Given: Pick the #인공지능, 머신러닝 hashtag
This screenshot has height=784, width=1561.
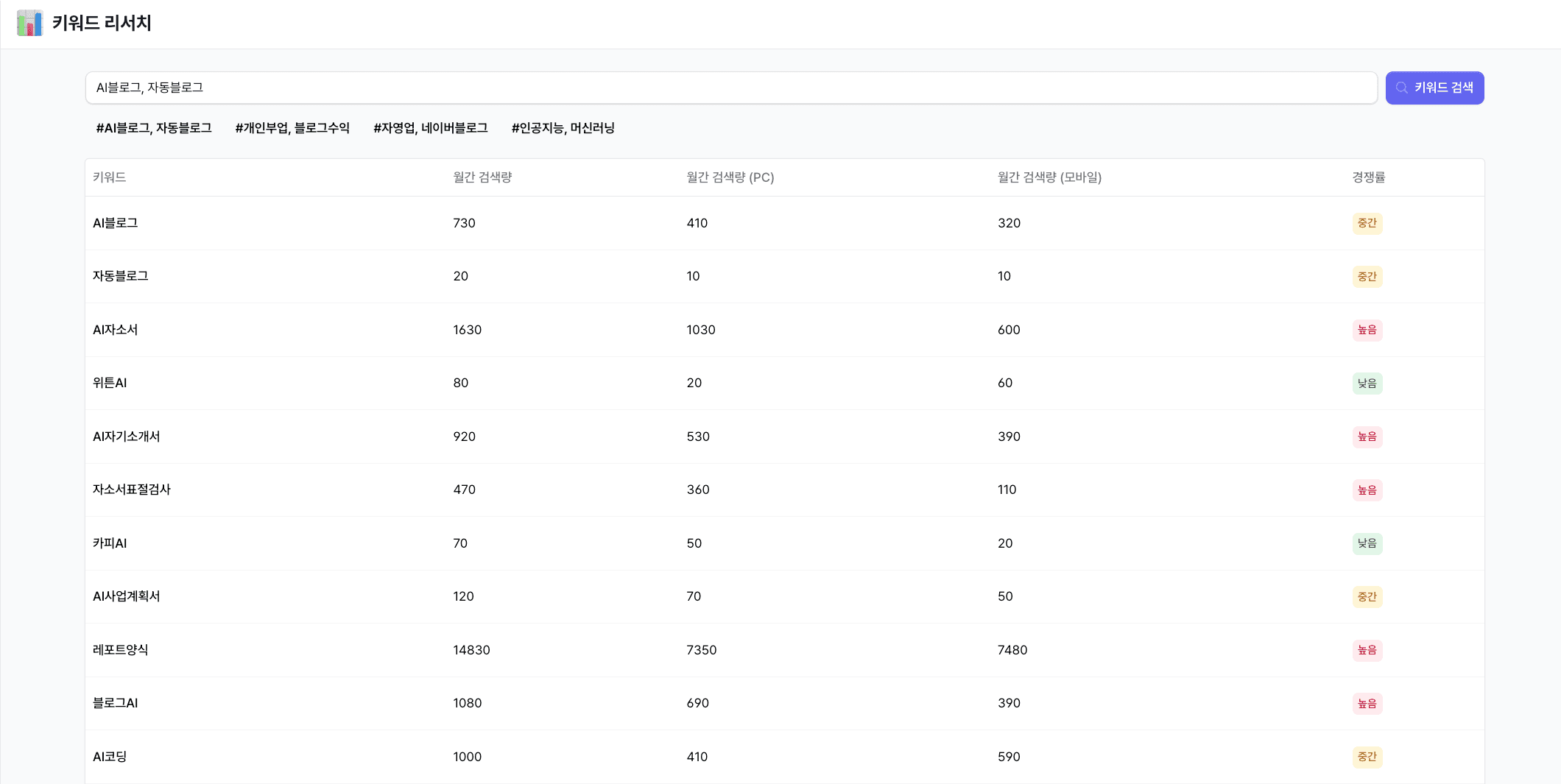Looking at the screenshot, I should coord(563,128).
